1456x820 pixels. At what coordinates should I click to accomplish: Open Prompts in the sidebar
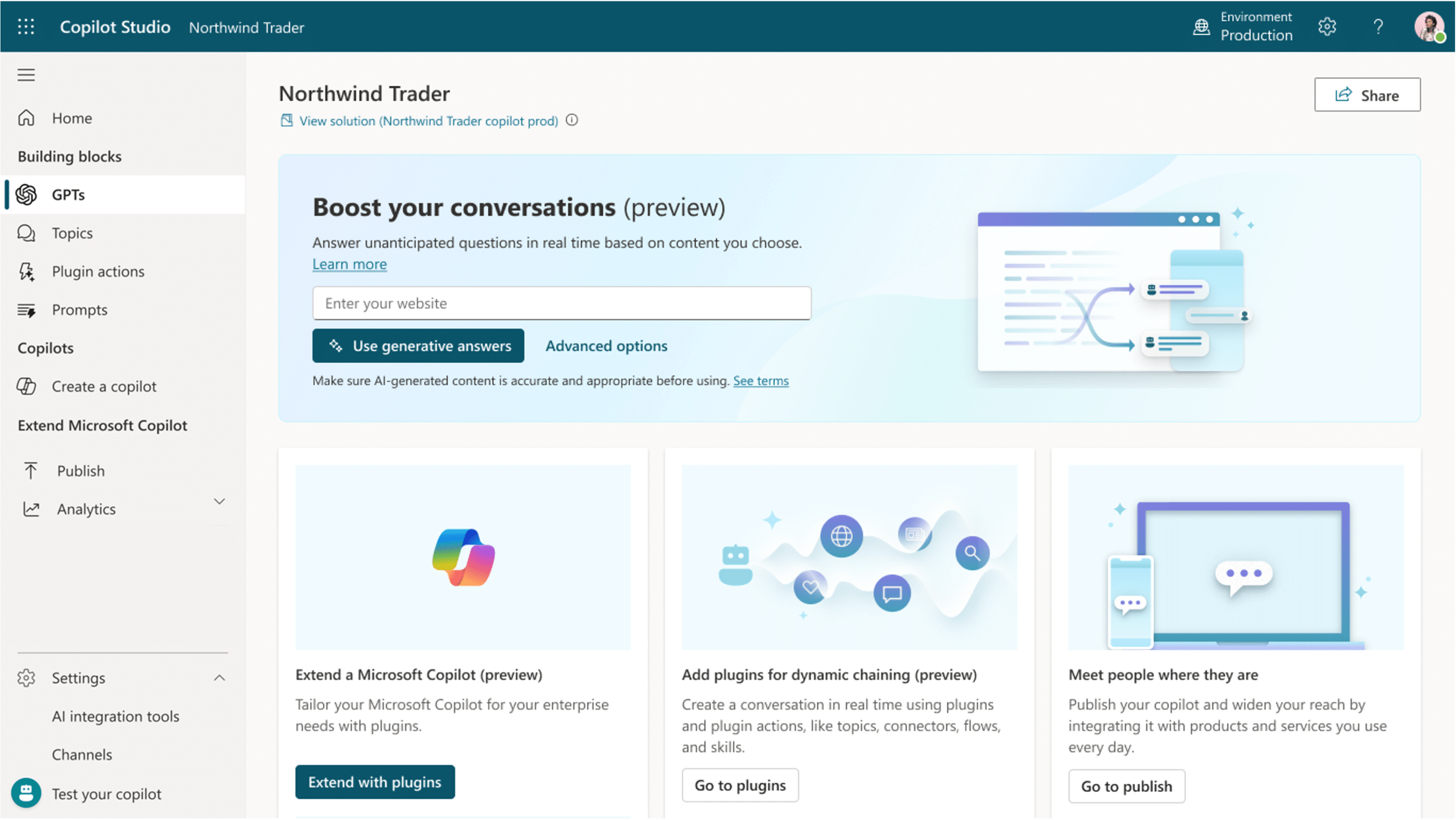click(x=123, y=310)
